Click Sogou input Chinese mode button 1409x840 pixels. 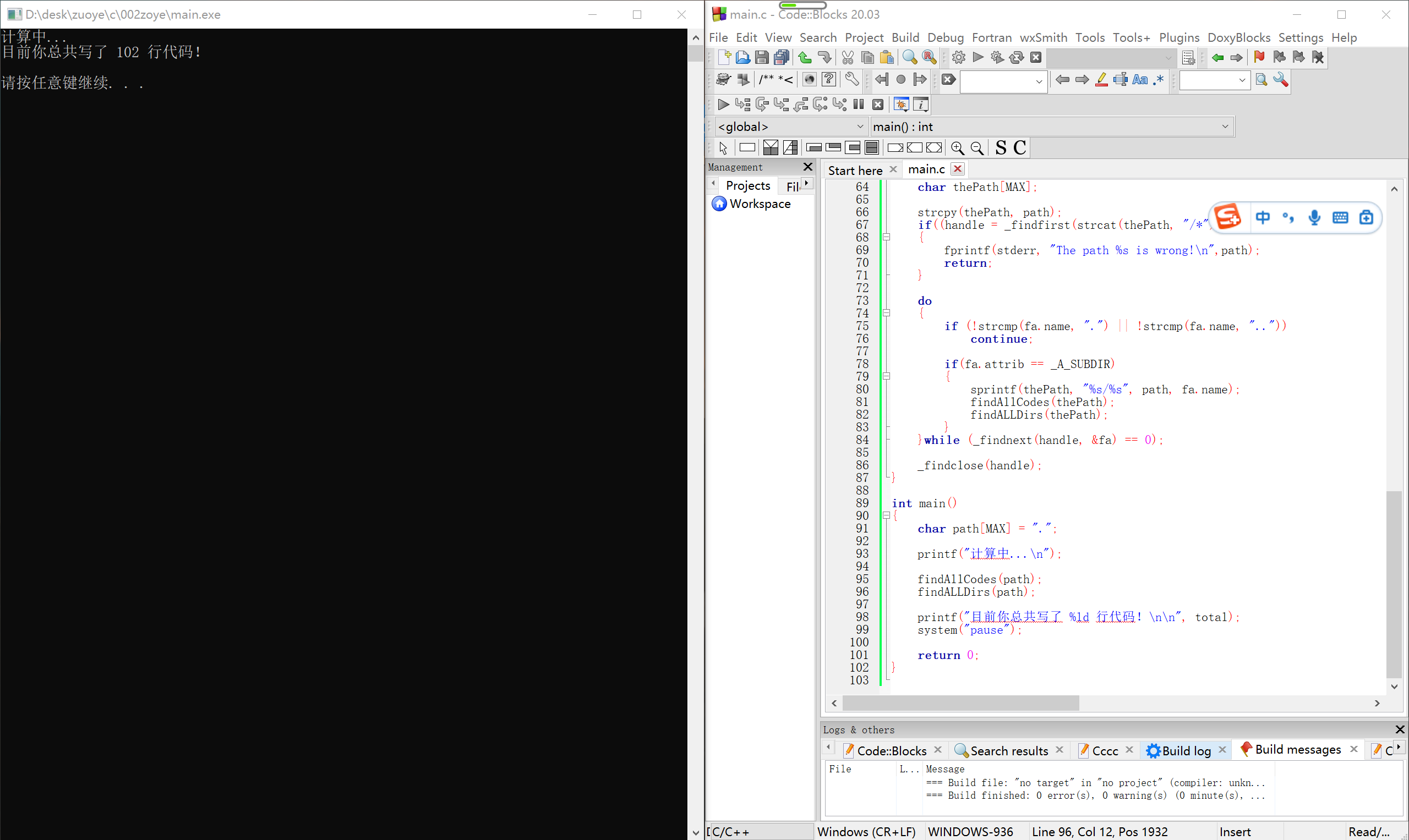tap(1263, 217)
